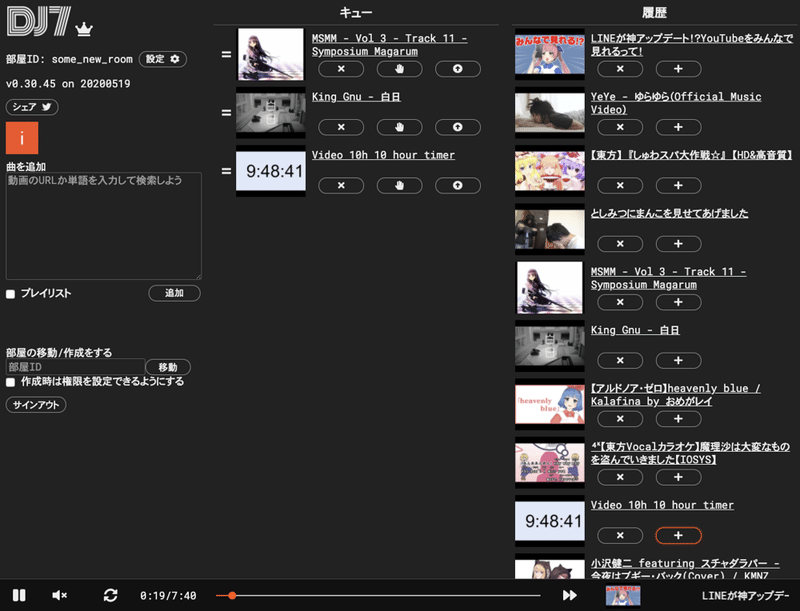Skip to the next track
800x611 pixels.
click(x=571, y=594)
